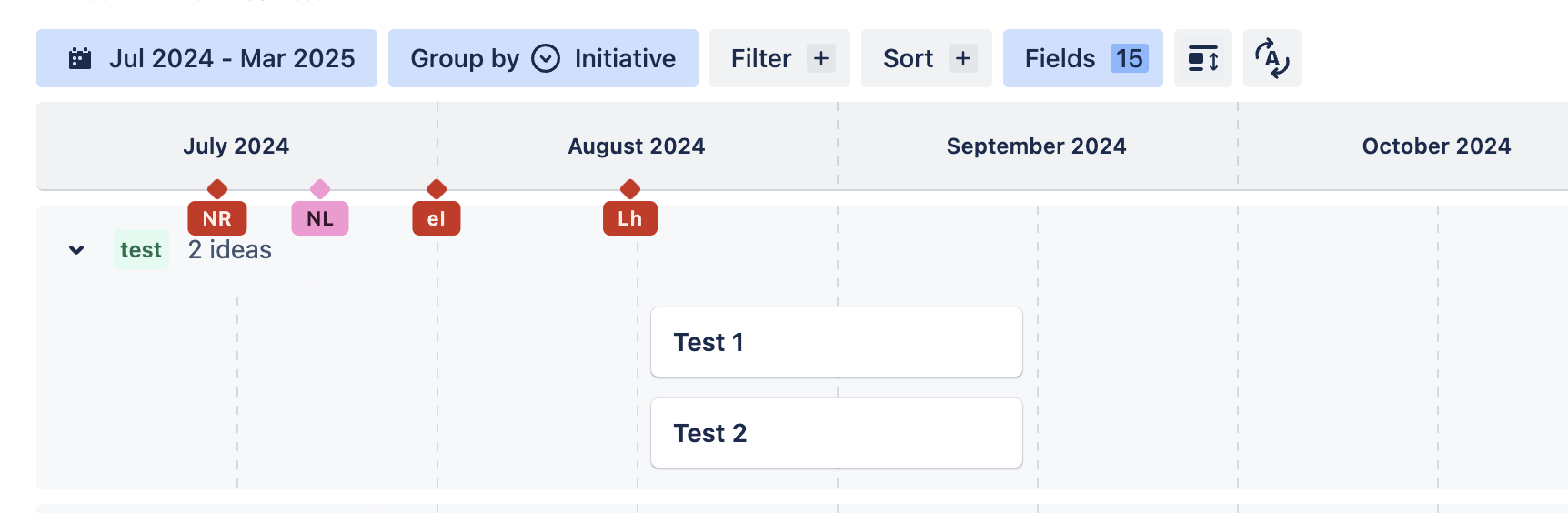Click the Filter button

[x=779, y=58]
